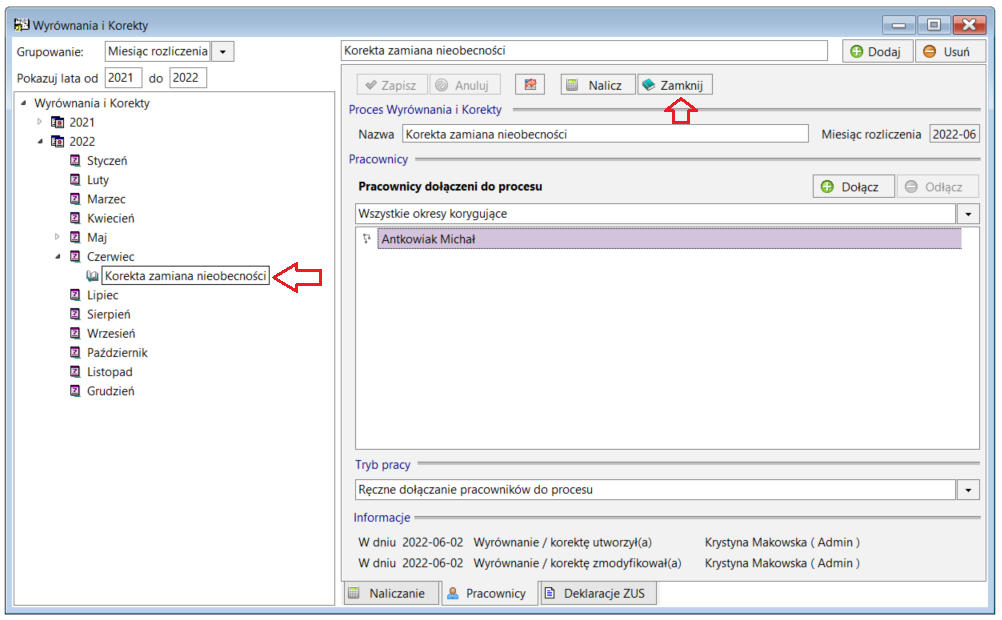Click the Sierpień month icon
Image resolution: width=1002 pixels, height=620 pixels.
[x=75, y=314]
